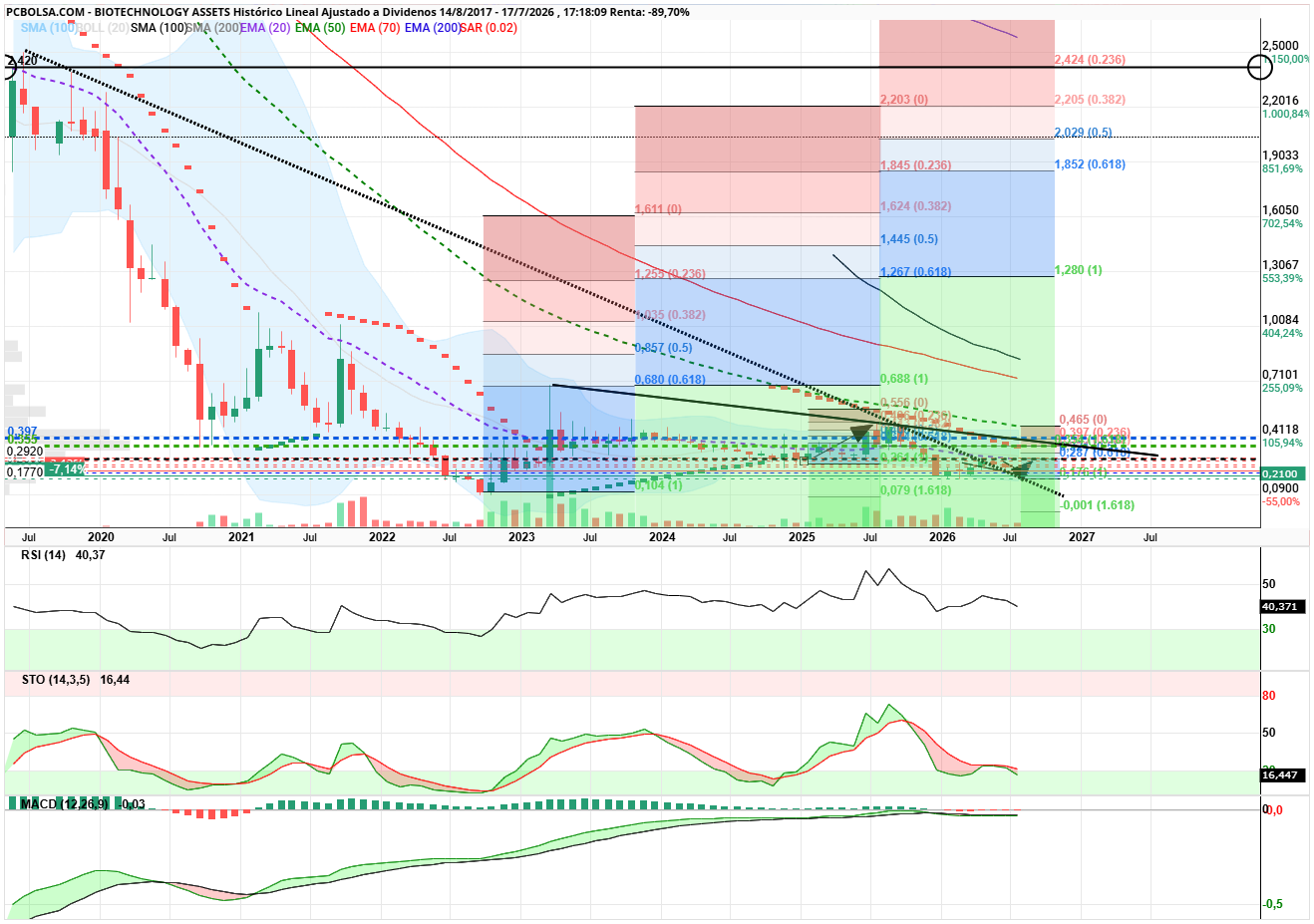Click the 1,3067 price axis label
The height and width of the screenshot is (924, 1314).
(x=1280, y=265)
